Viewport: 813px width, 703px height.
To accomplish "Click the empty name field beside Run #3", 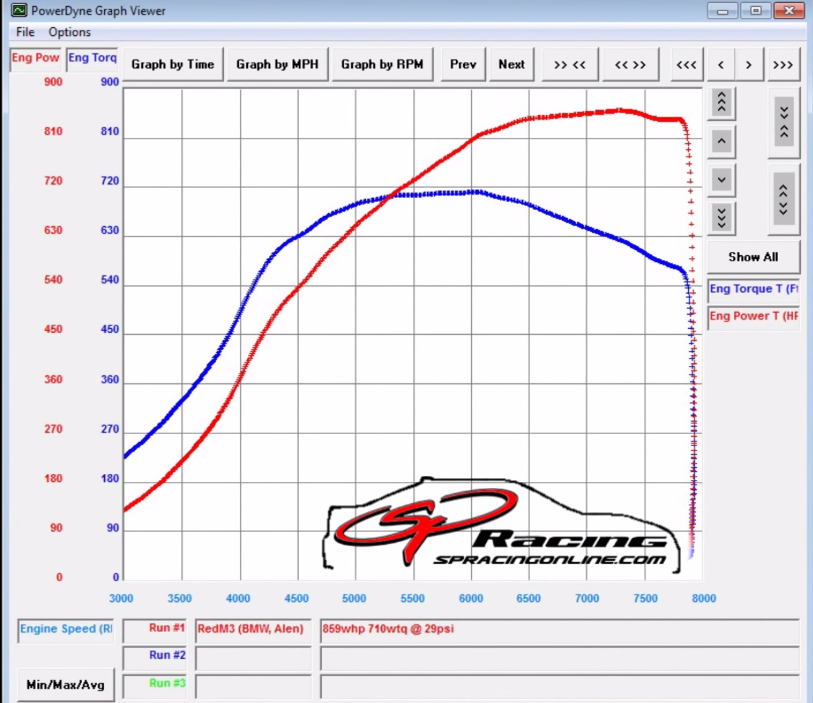I will click(x=254, y=686).
